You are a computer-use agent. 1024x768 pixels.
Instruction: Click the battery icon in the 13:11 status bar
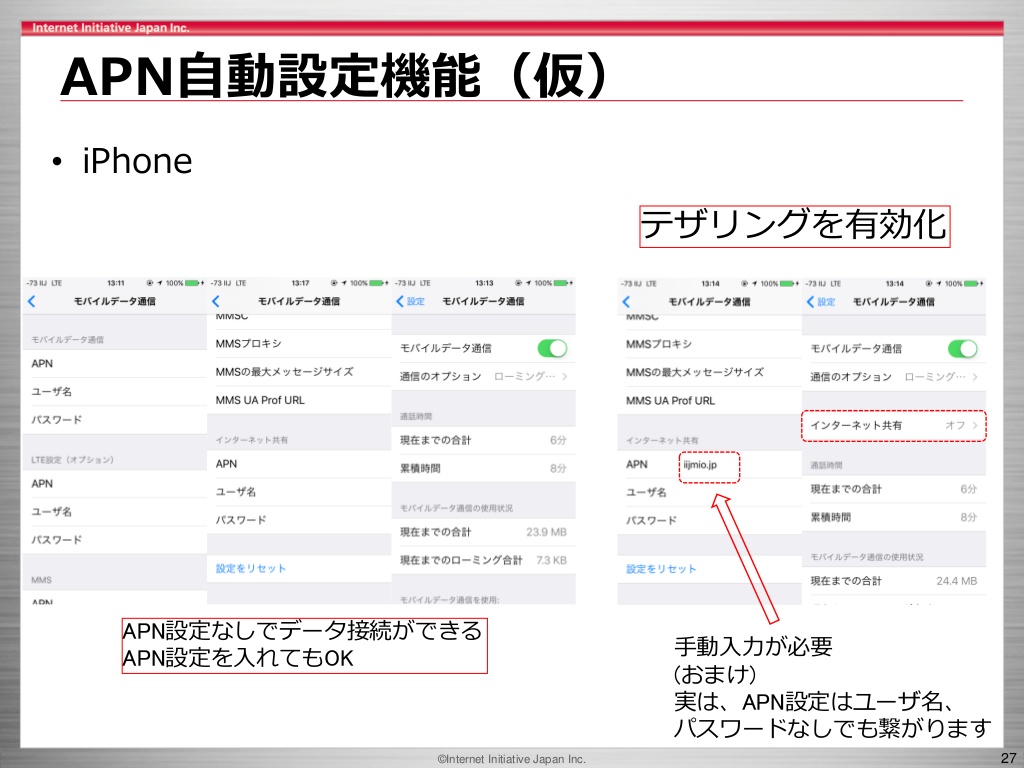pos(193,283)
